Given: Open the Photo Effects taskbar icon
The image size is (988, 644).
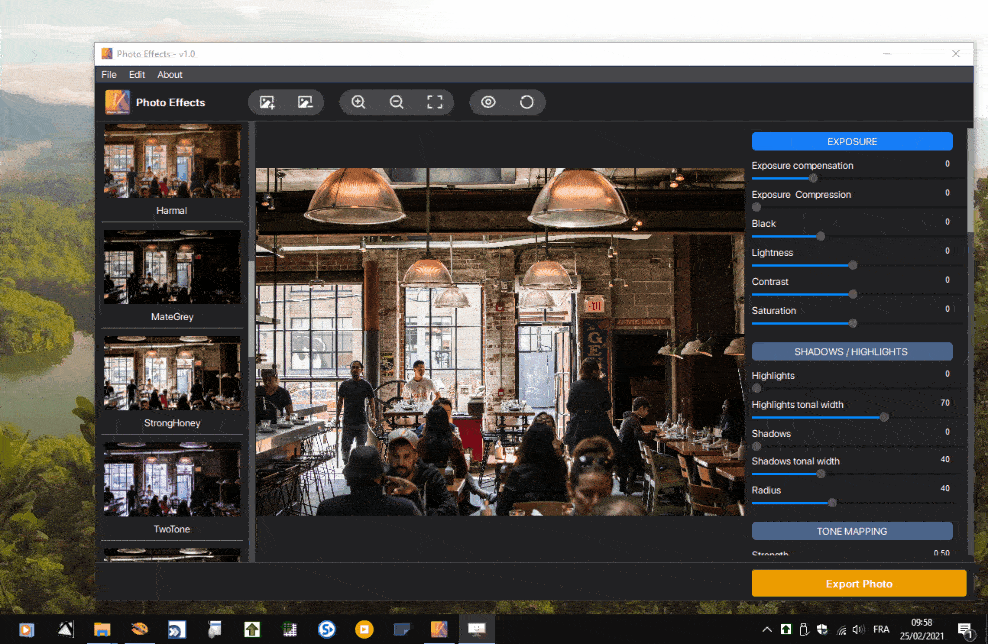Looking at the screenshot, I should click(x=439, y=629).
